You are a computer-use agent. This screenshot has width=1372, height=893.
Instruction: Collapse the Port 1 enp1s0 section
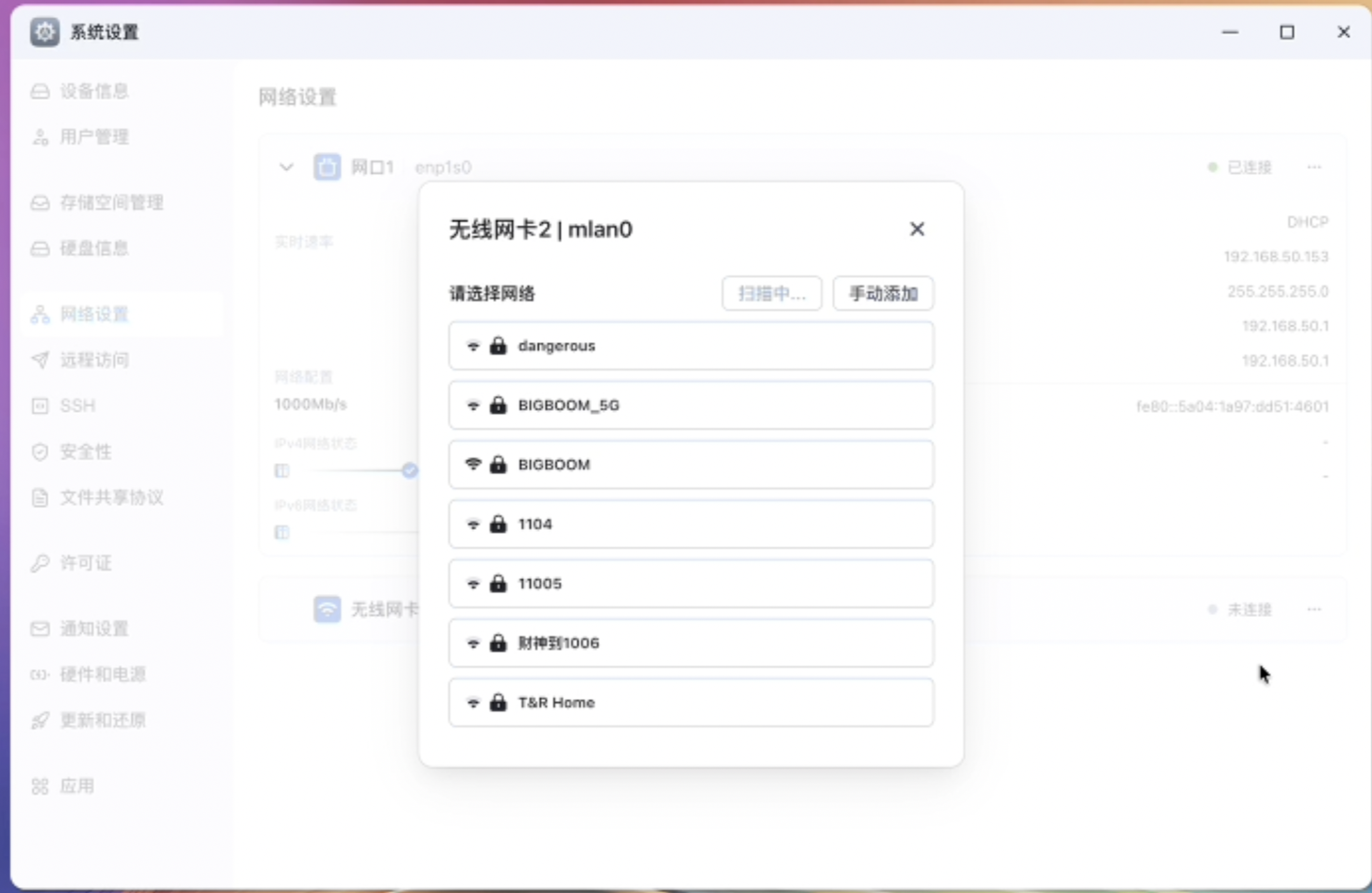[x=286, y=167]
